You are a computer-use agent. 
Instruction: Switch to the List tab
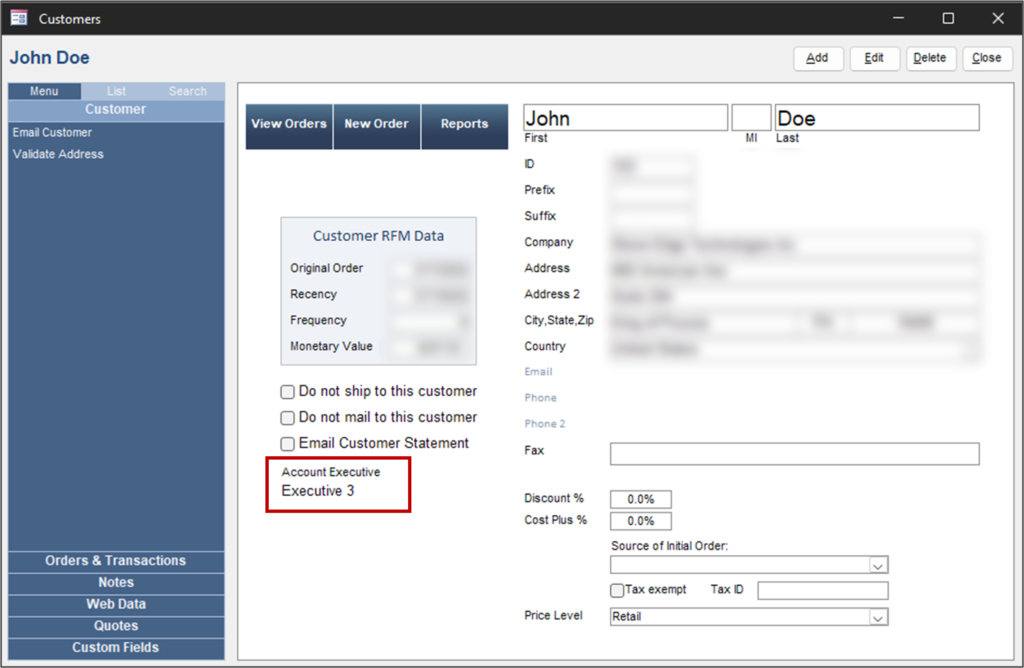tap(116, 91)
